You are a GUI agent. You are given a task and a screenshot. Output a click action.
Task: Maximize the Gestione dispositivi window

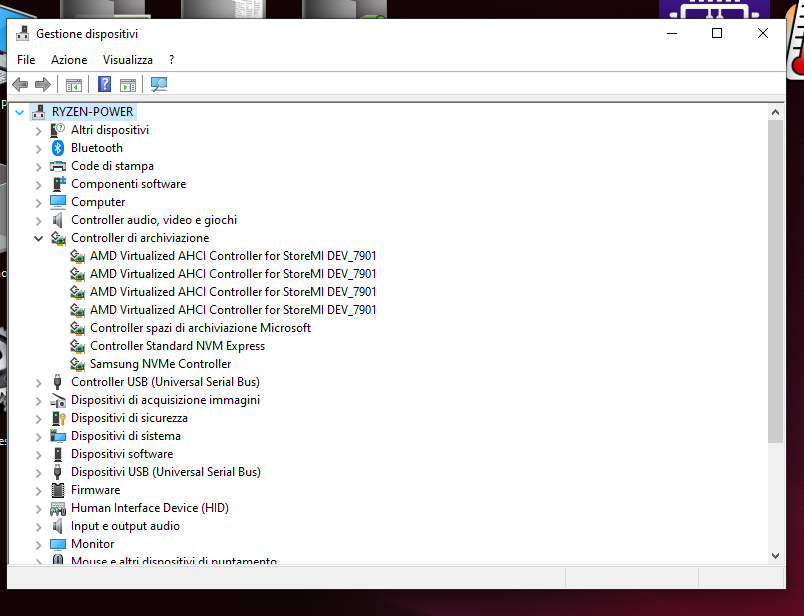pyautogui.click(x=717, y=33)
